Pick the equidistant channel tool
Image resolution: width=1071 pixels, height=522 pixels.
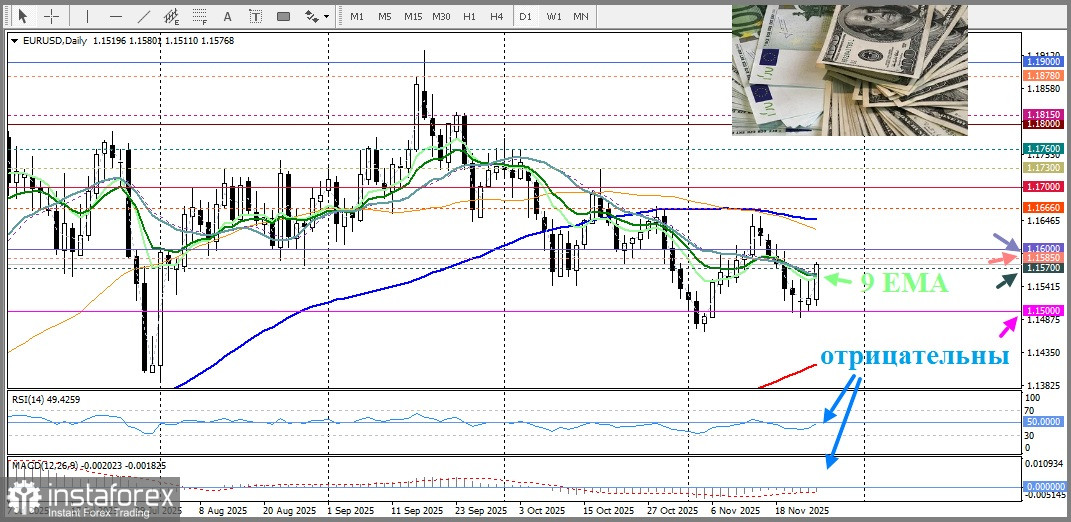click(x=172, y=16)
